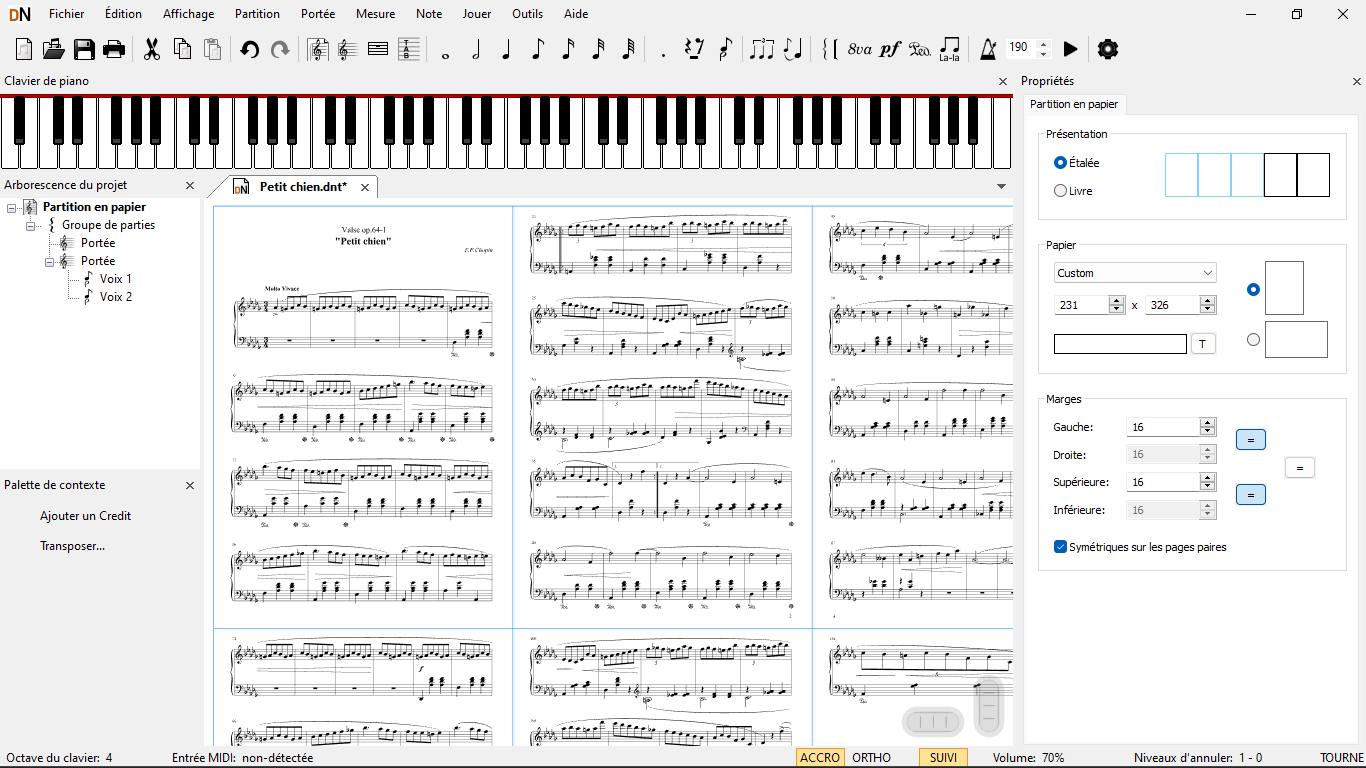Click the brace and bracket tool
This screenshot has height=768, width=1366.
click(x=828, y=49)
